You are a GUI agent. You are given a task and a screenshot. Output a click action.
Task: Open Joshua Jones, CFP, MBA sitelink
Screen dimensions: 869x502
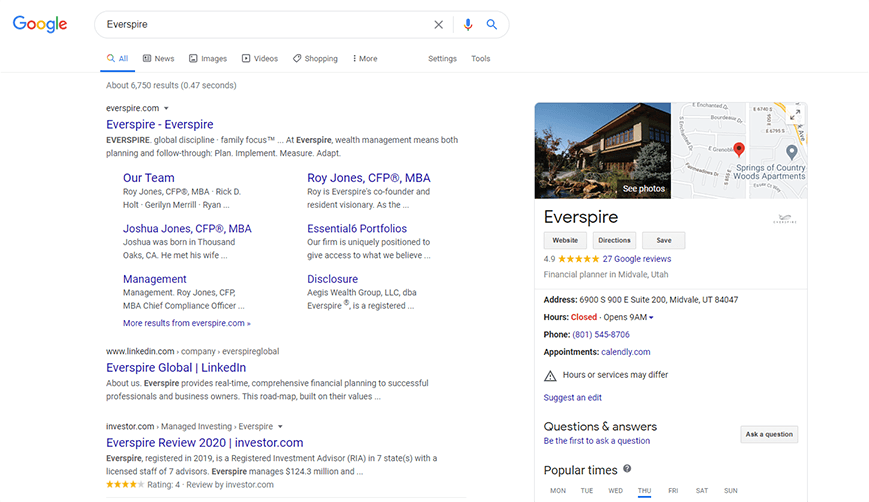(x=187, y=228)
